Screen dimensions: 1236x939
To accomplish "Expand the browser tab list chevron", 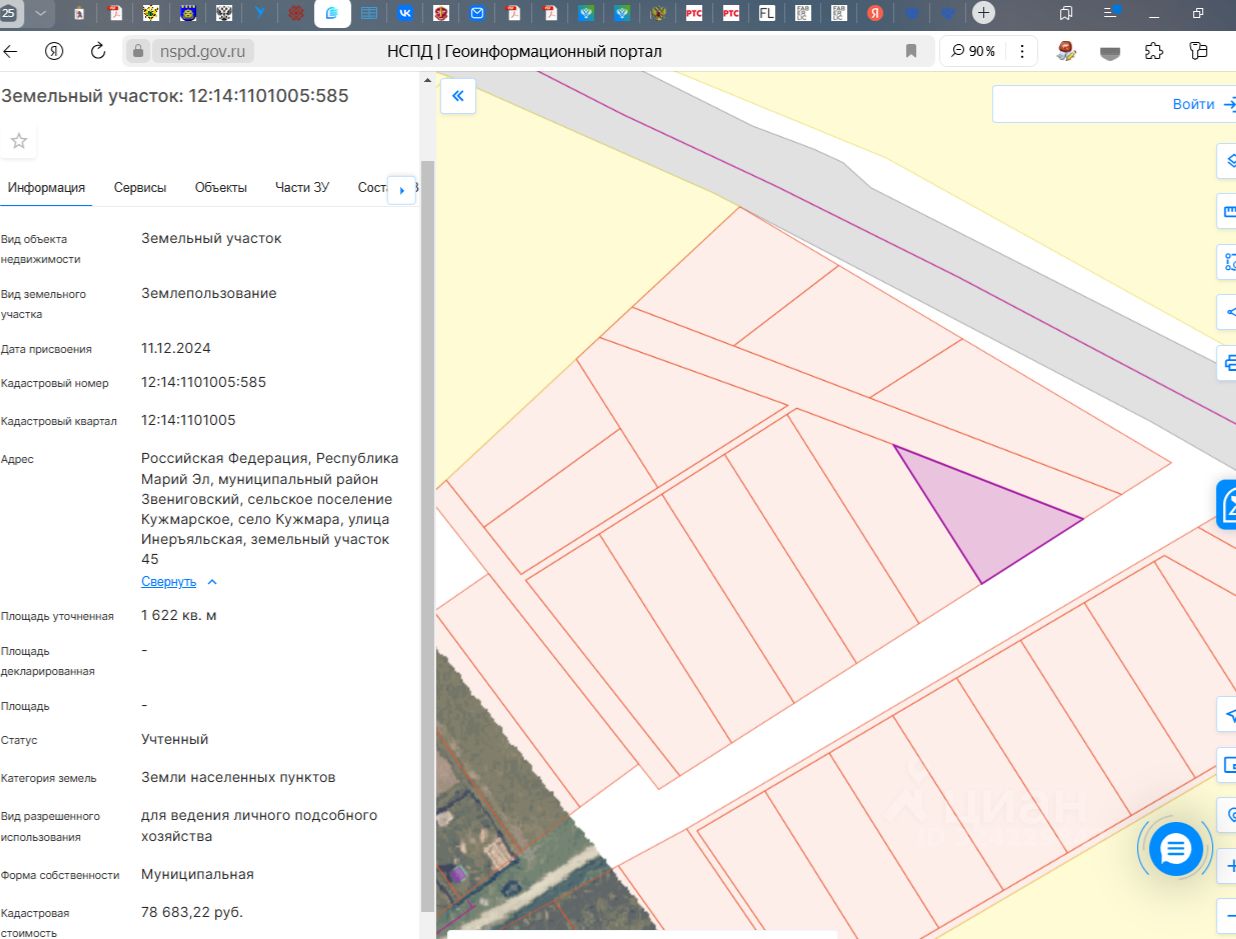I will tap(40, 13).
